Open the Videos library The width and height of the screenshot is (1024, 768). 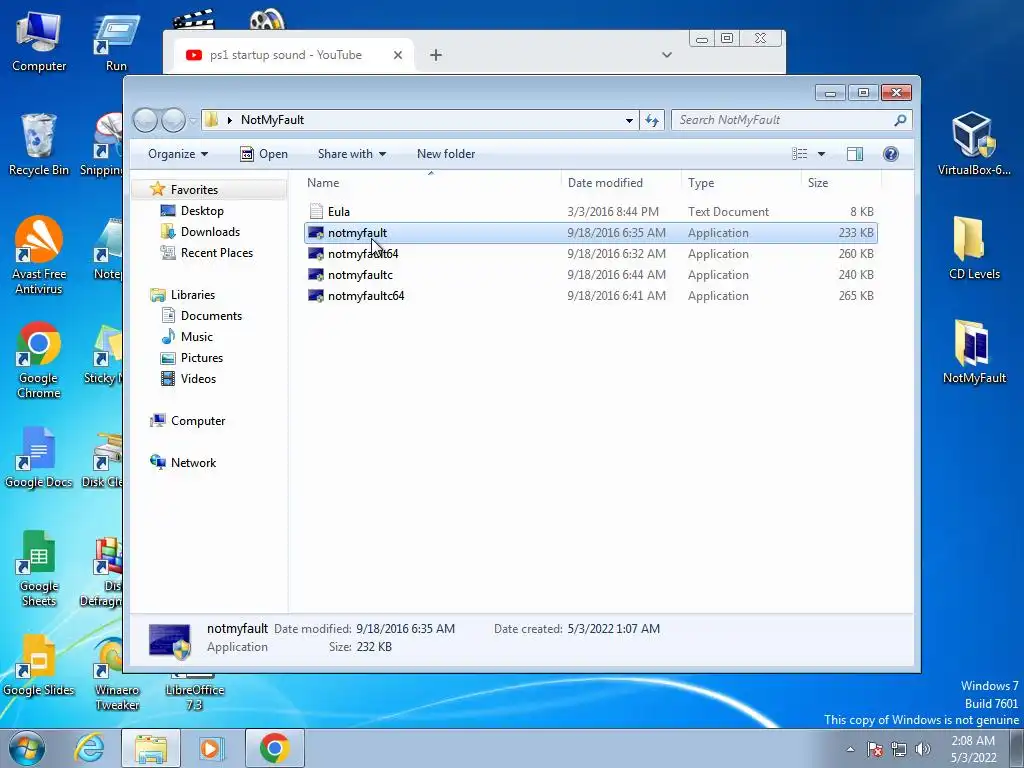pyautogui.click(x=189, y=378)
